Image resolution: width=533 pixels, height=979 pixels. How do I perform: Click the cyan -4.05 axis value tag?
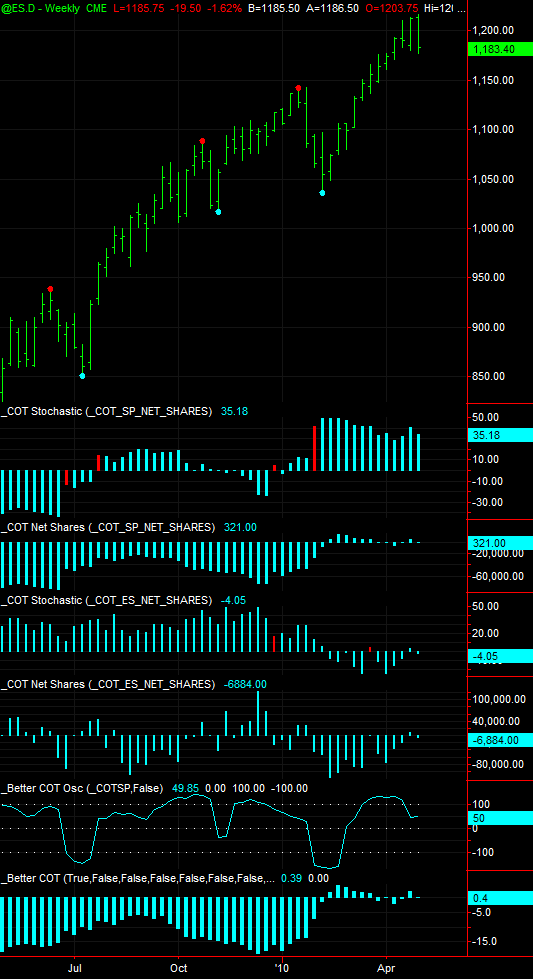point(500,656)
